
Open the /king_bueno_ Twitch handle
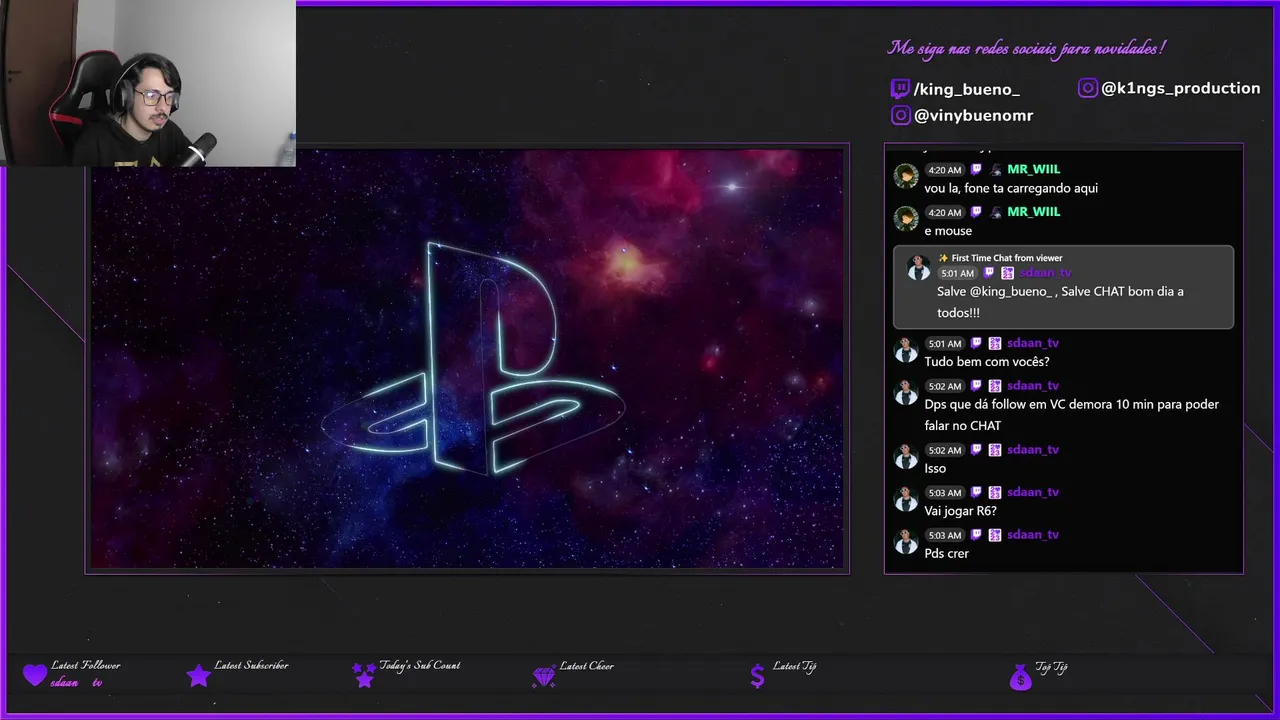pyautogui.click(x=966, y=89)
